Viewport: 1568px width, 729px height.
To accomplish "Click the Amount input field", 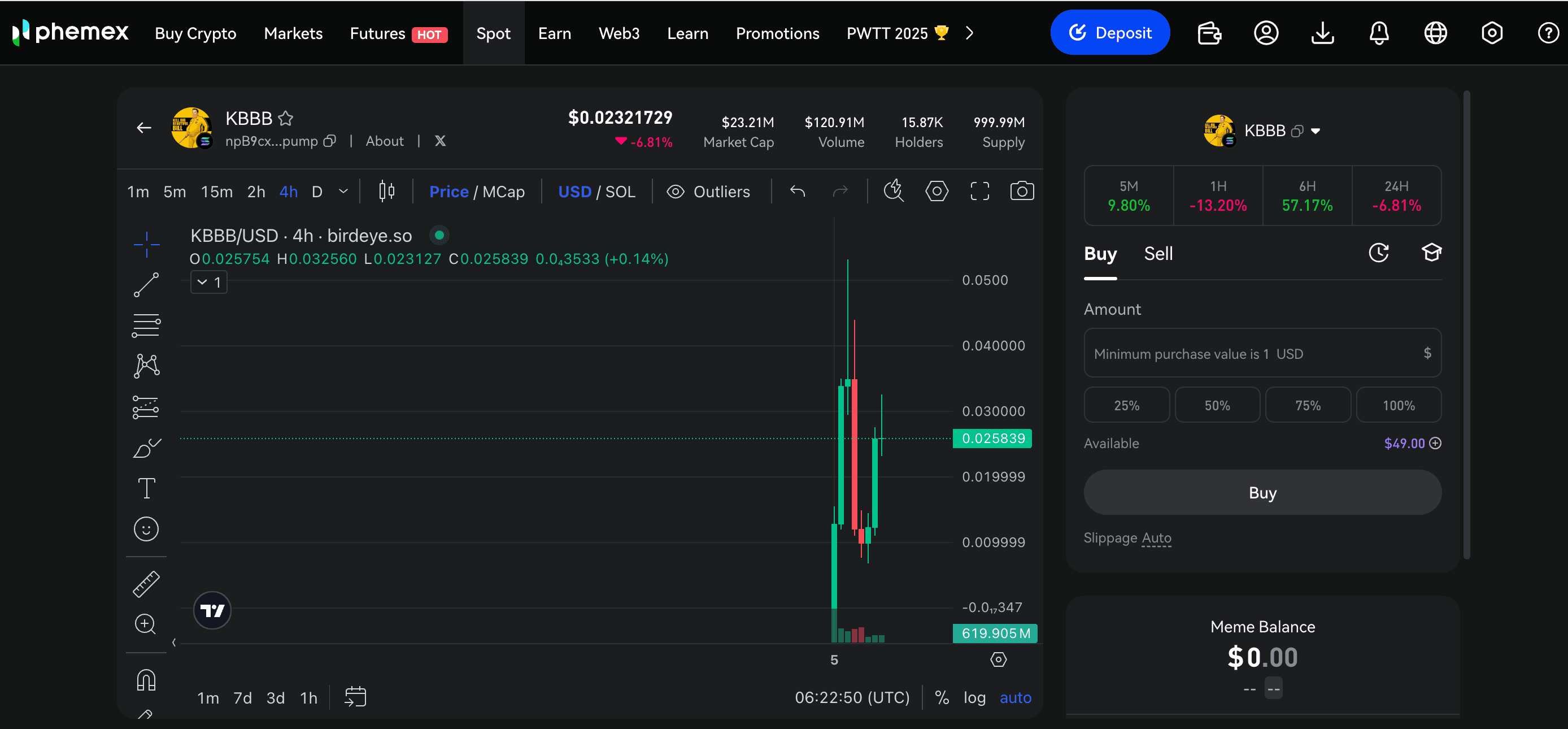I will click(1262, 353).
